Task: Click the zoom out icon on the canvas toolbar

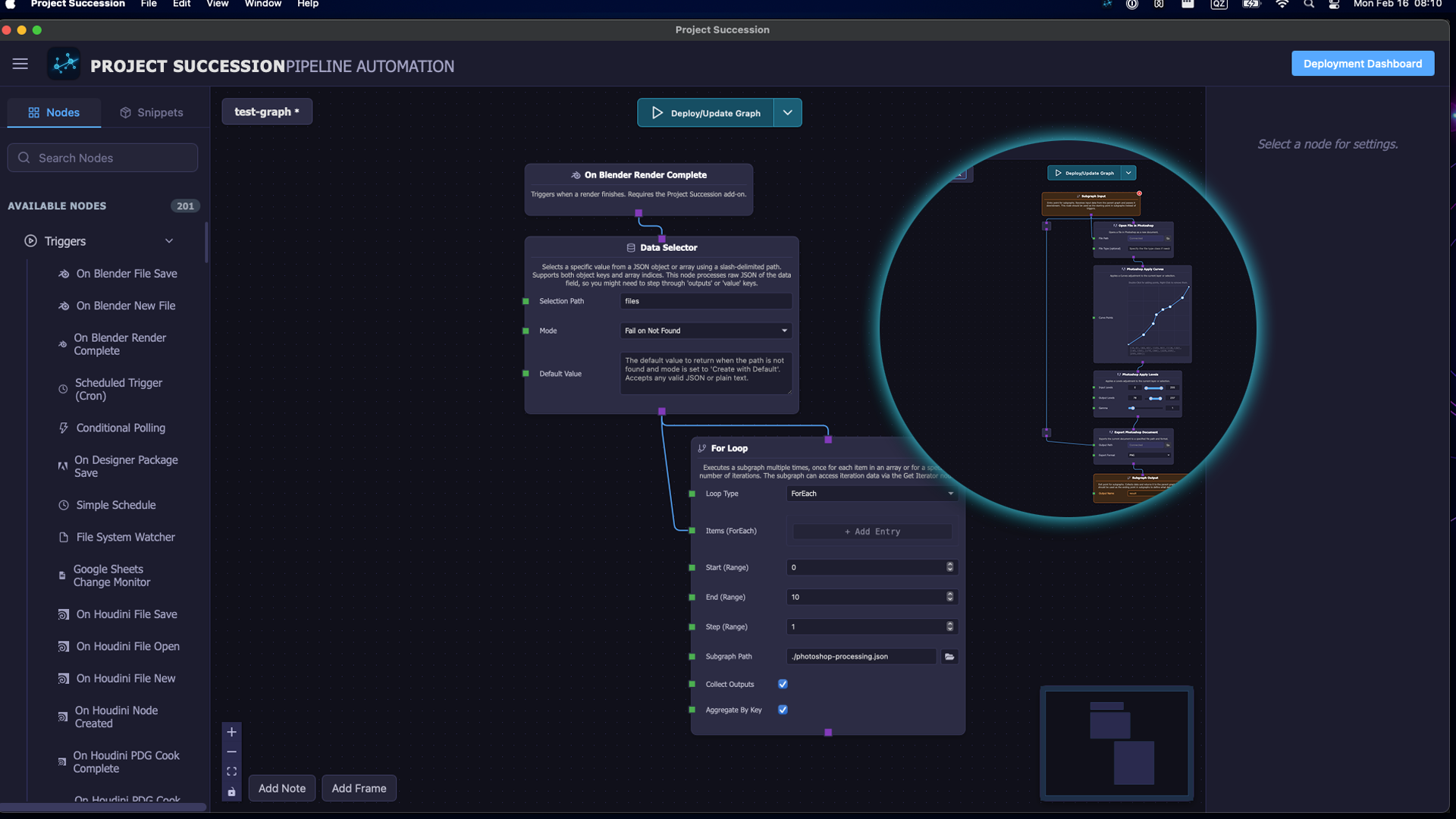Action: click(231, 752)
